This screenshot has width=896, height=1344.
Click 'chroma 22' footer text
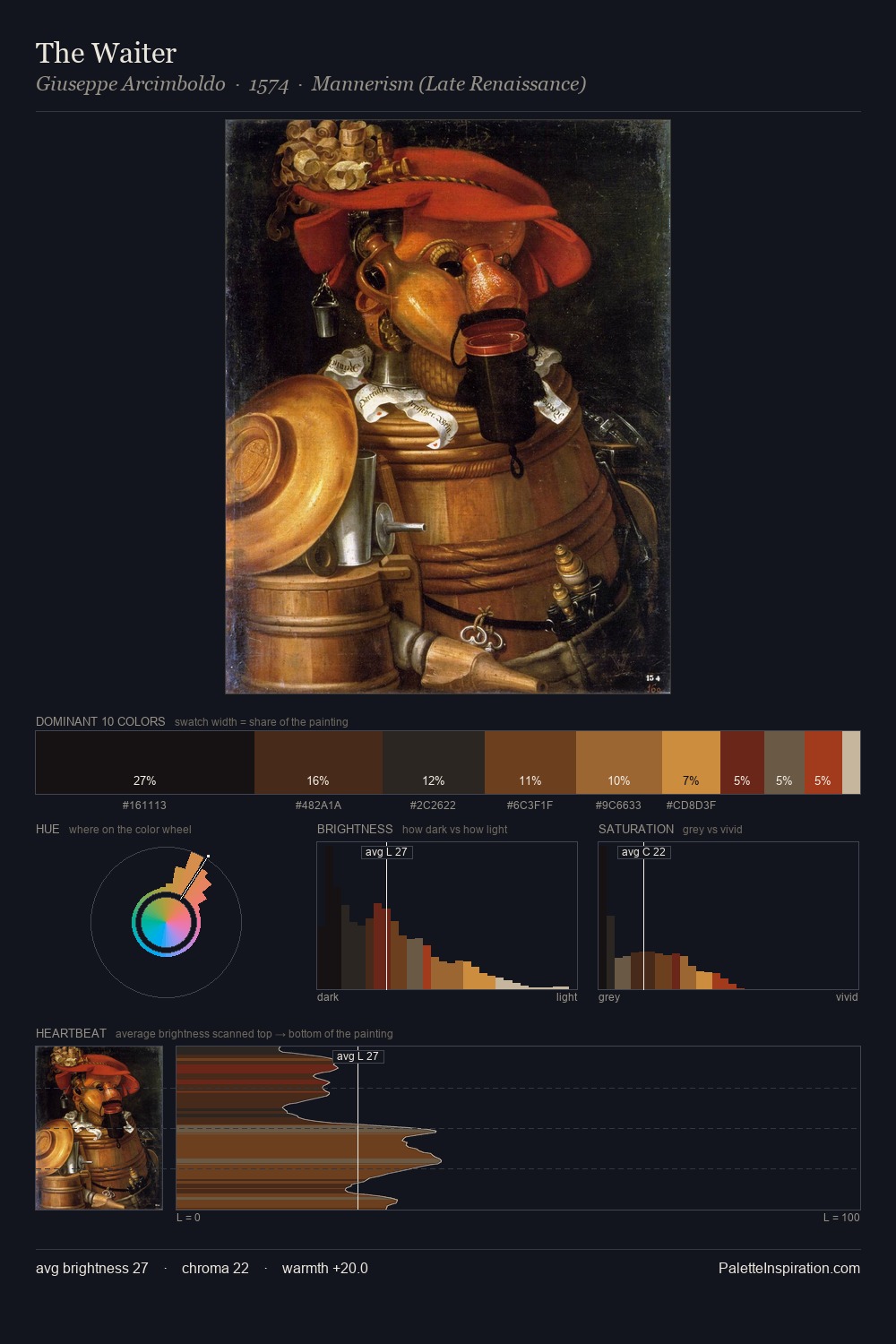tap(215, 1268)
